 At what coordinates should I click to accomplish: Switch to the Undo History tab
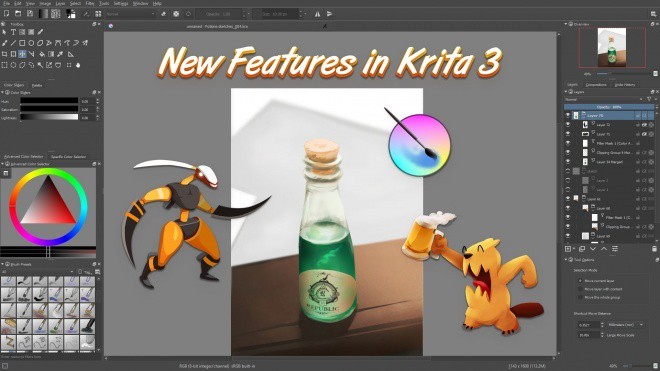coord(625,85)
